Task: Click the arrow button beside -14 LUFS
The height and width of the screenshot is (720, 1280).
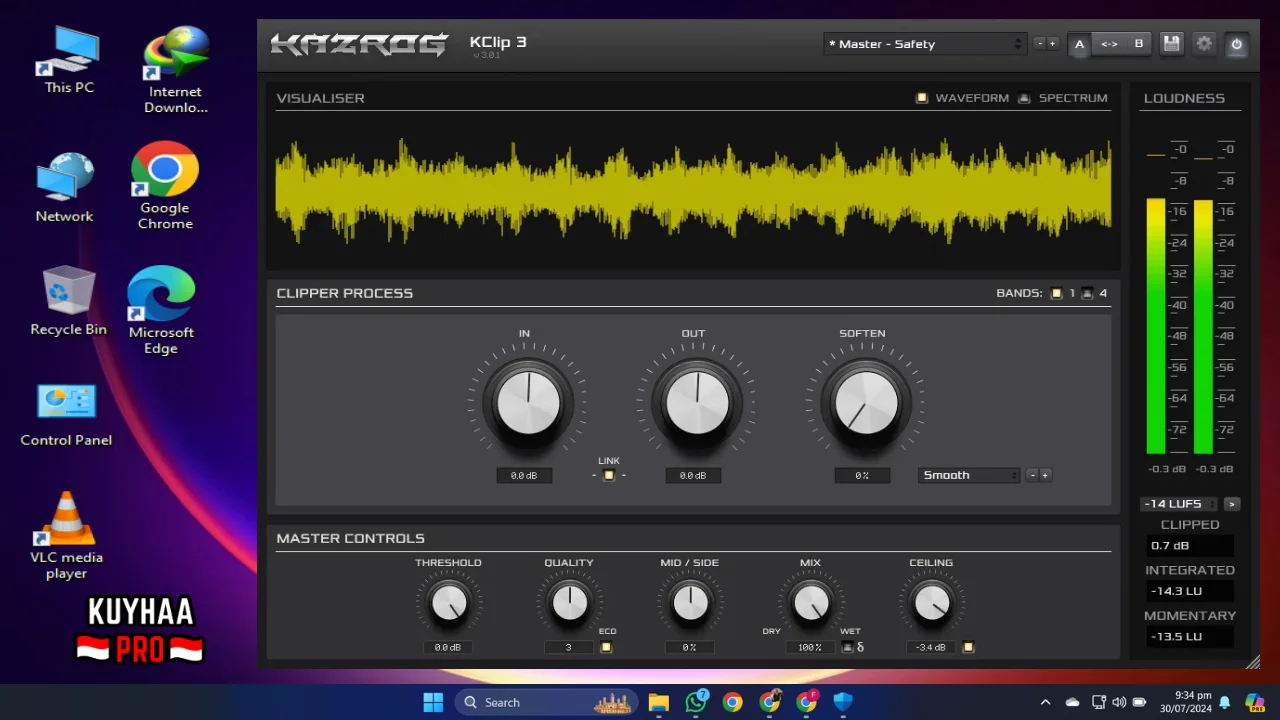Action: (1232, 504)
